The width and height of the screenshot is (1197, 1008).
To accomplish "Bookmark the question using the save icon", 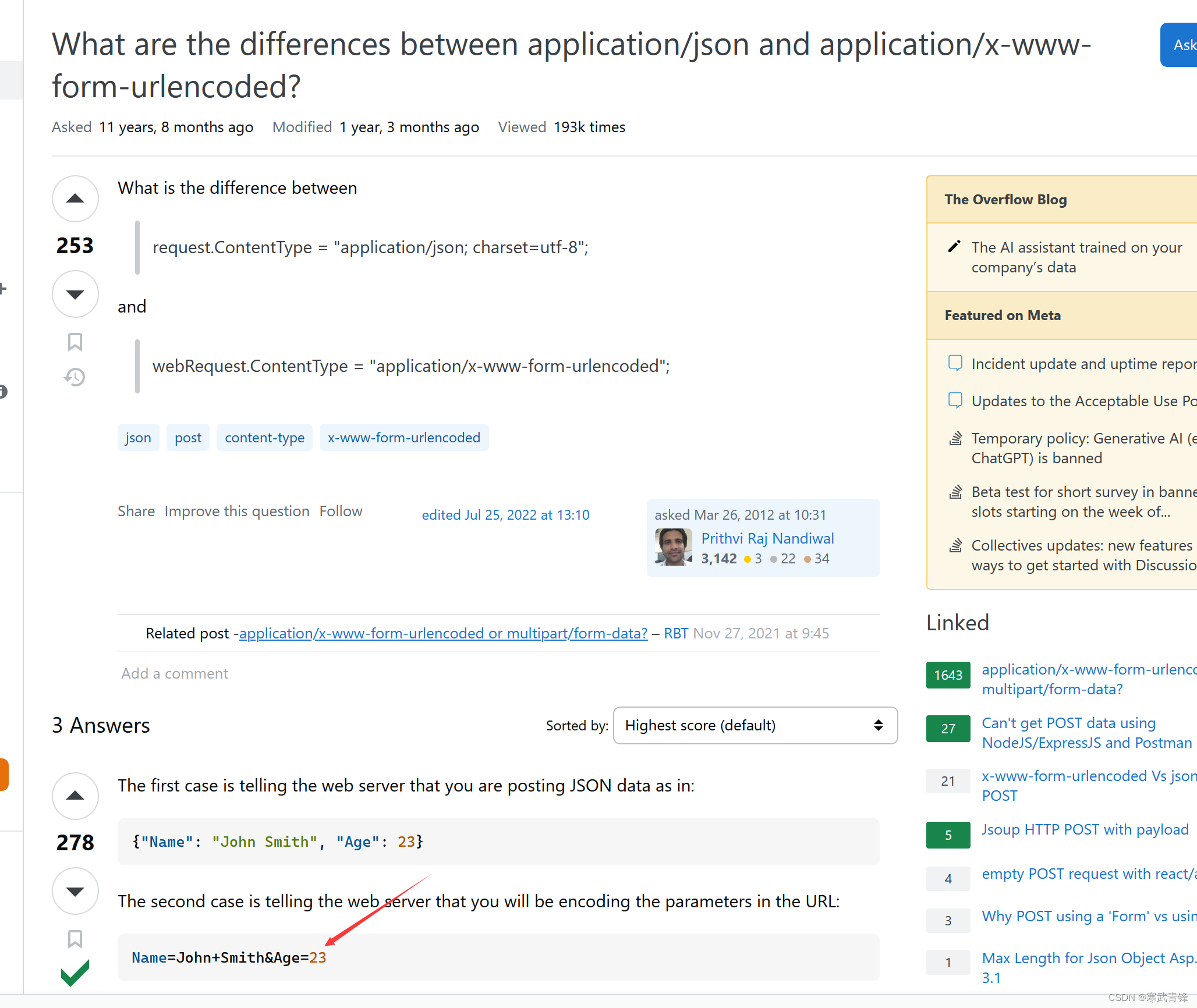I will (74, 343).
